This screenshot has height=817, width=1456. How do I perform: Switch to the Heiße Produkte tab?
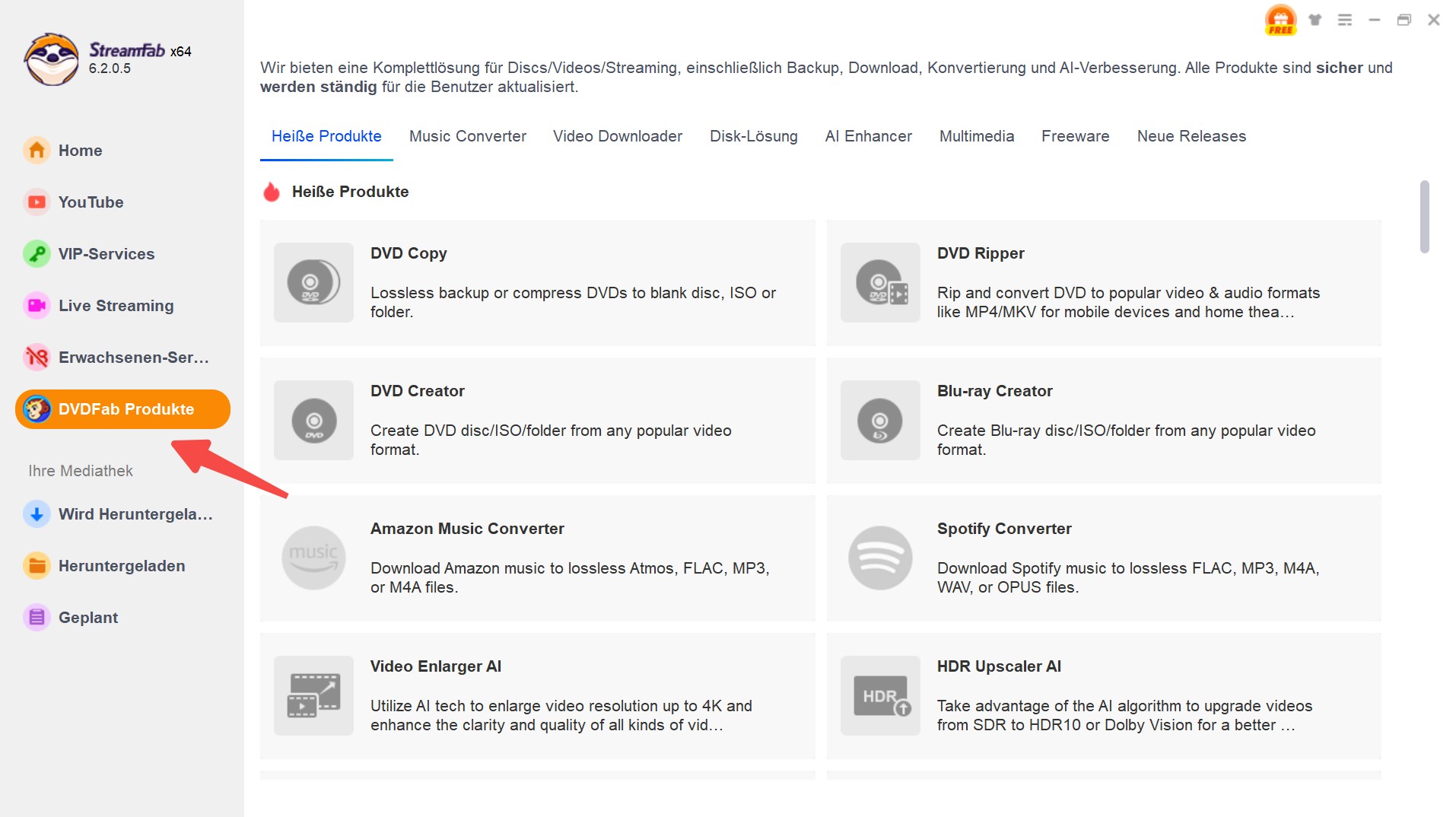(x=326, y=136)
